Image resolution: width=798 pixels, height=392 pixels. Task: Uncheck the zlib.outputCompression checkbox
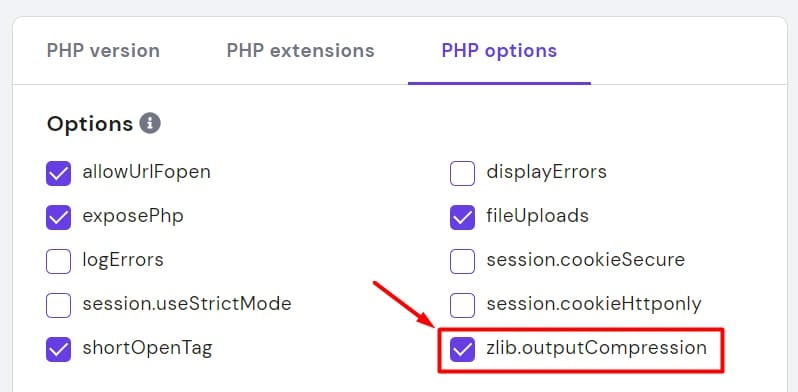(463, 349)
